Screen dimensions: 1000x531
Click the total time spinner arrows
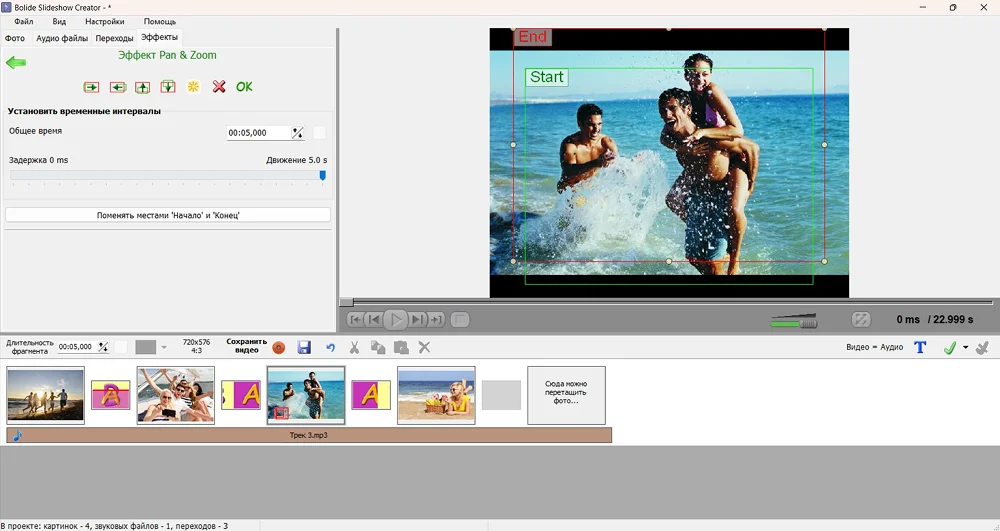(x=298, y=132)
